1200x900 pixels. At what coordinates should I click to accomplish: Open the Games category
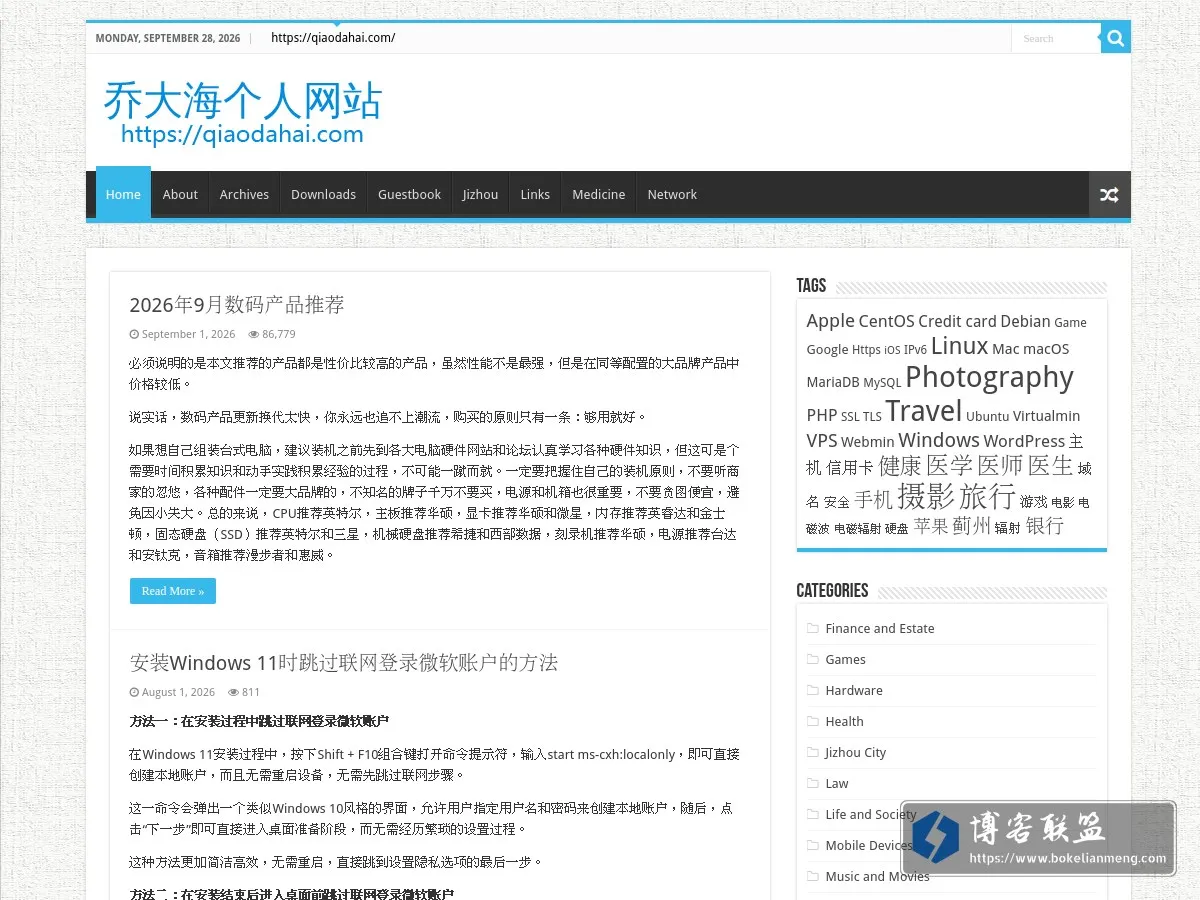(845, 659)
